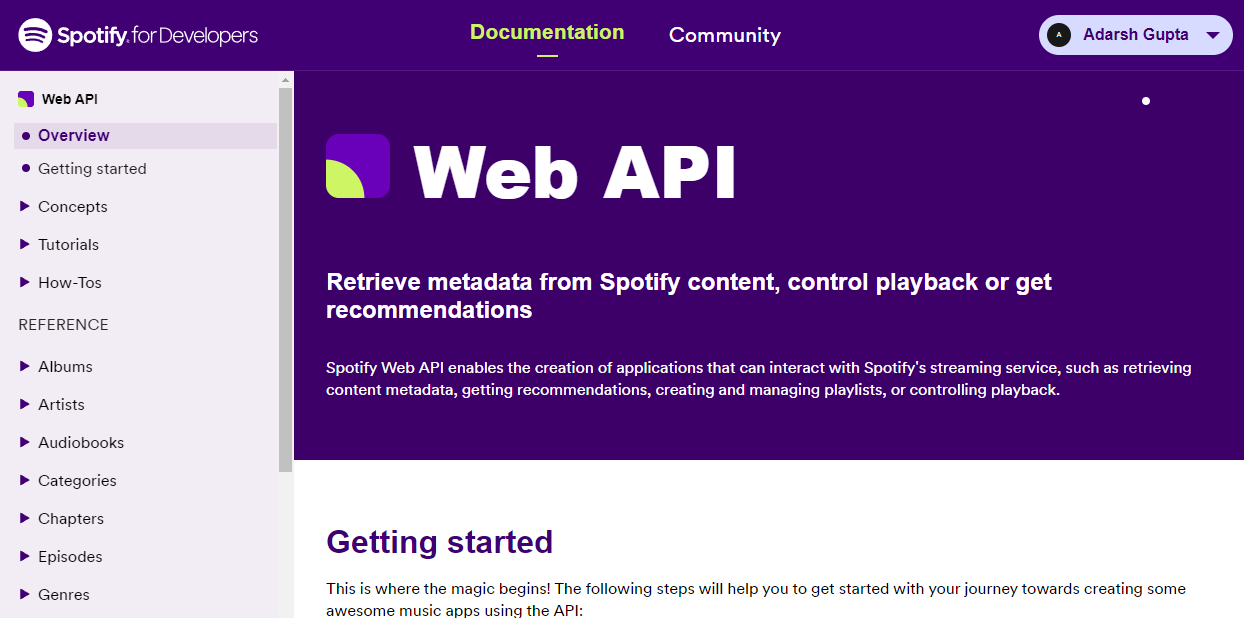Expand the Categories reference
Screen dimensions: 1244x618
click(x=77, y=481)
